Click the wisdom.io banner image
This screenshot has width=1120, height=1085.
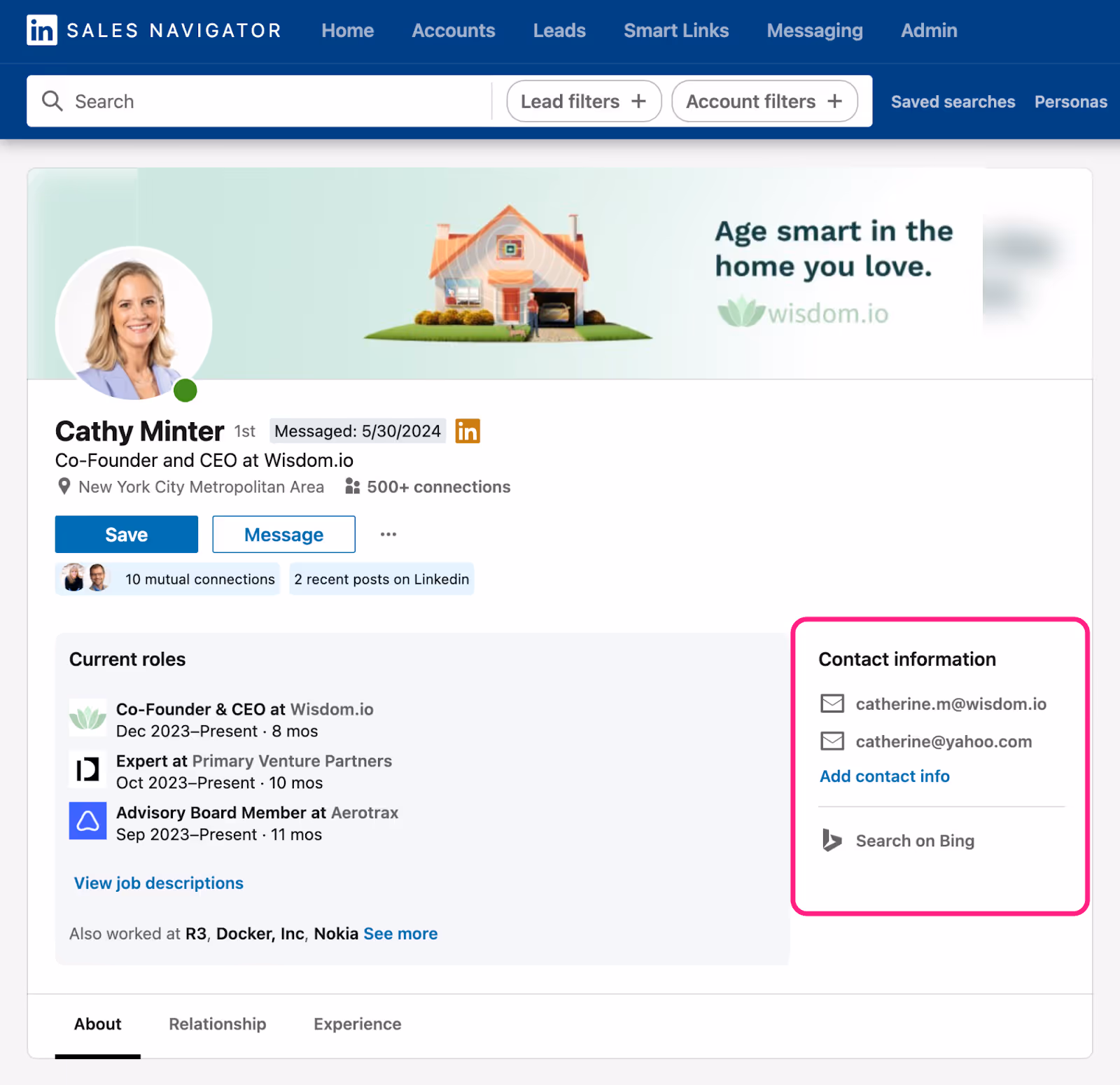[x=560, y=274]
